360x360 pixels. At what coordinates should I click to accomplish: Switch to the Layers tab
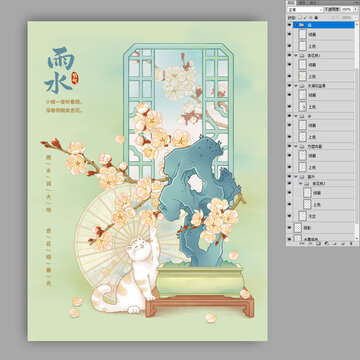(291, 2)
